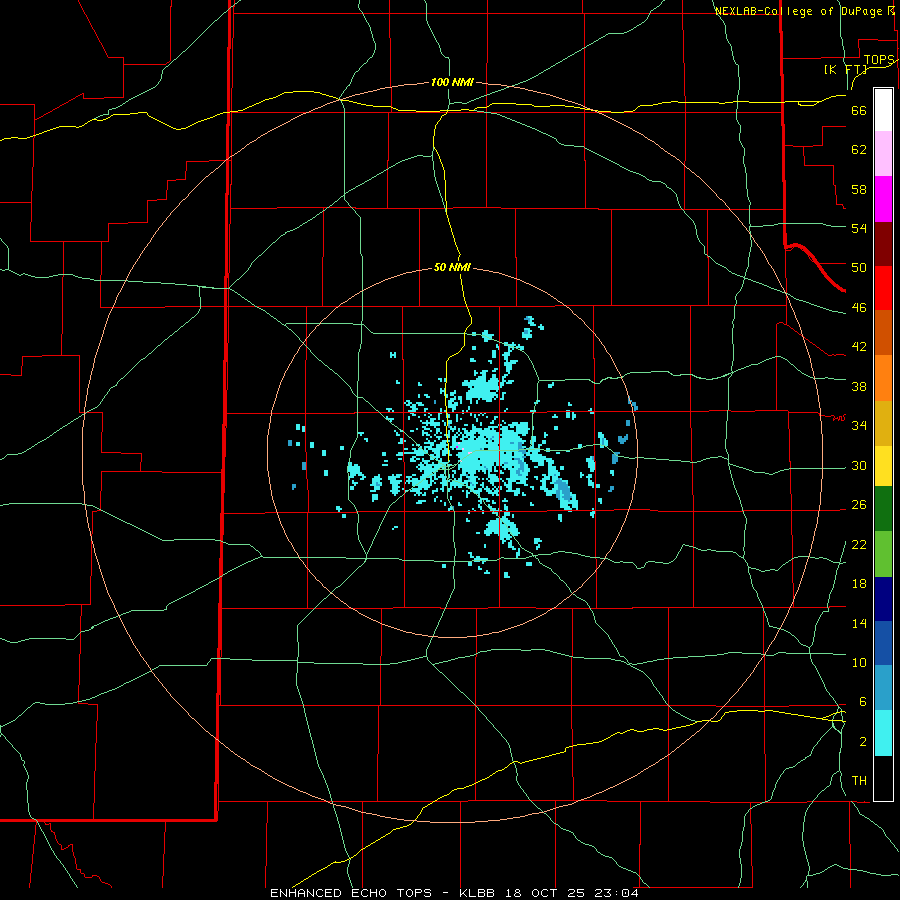Viewport: 900px width, 900px height.
Task: Click the '26' legend value
Action: tap(859, 505)
